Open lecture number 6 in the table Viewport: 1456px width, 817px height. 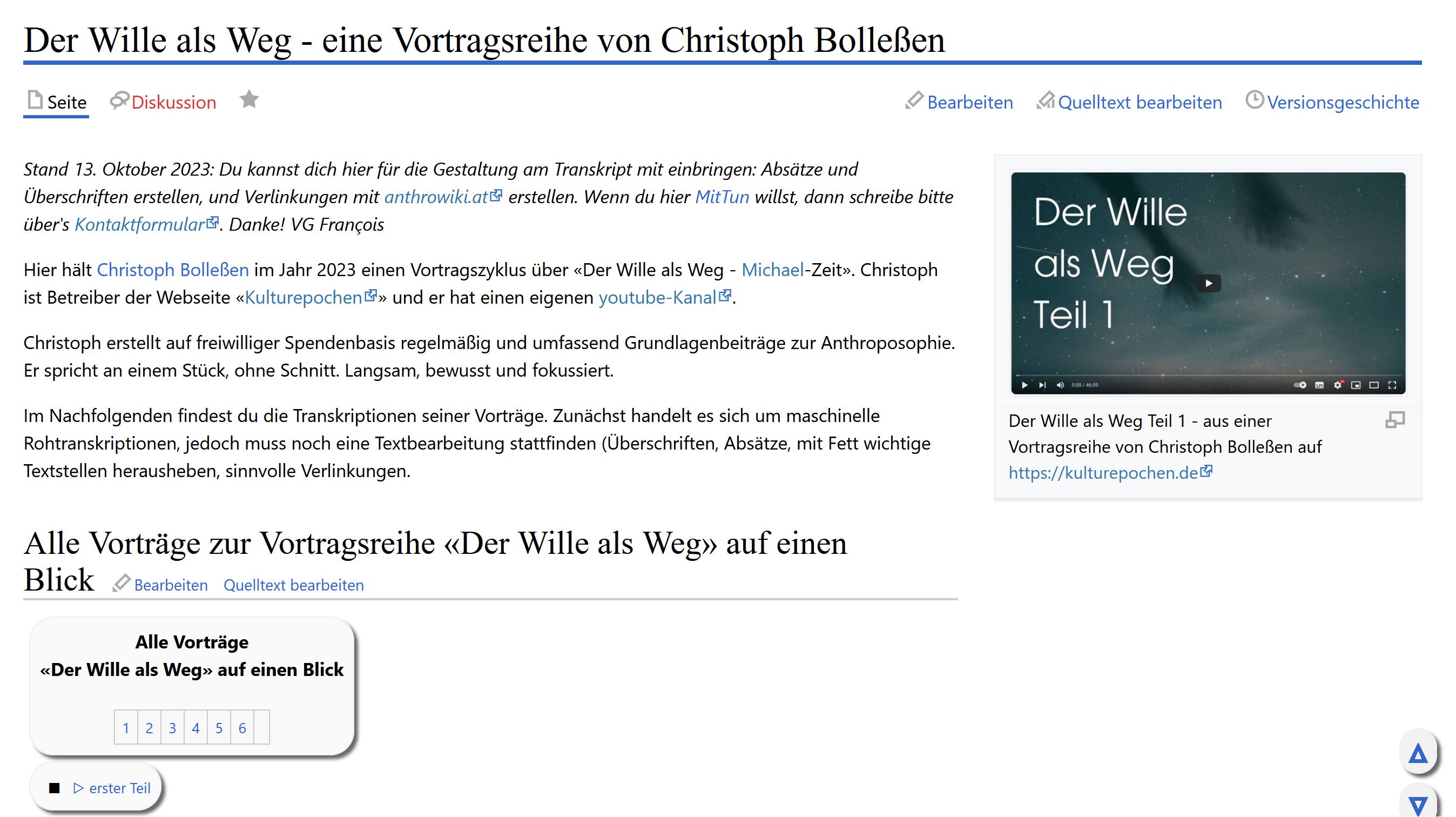(x=242, y=728)
